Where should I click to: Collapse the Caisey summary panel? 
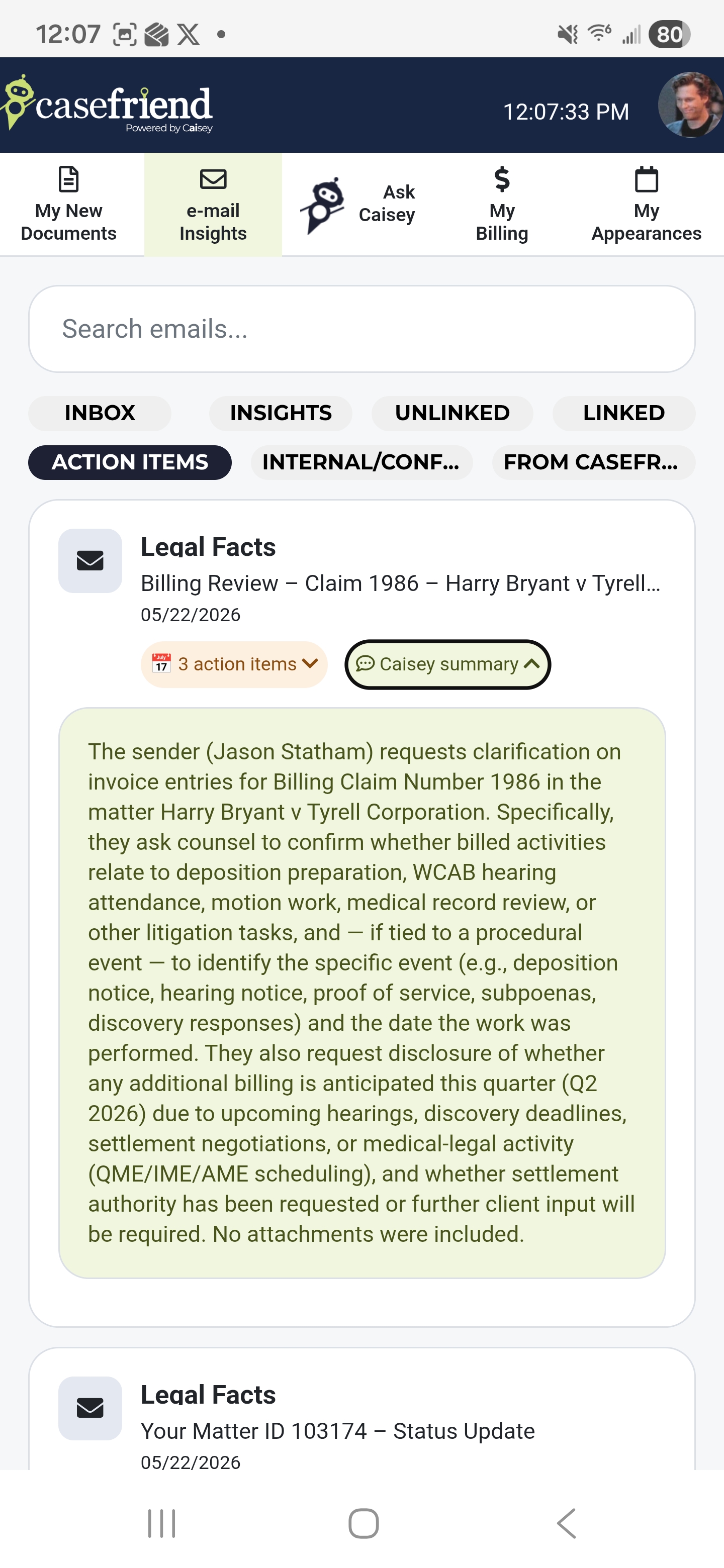(x=447, y=664)
